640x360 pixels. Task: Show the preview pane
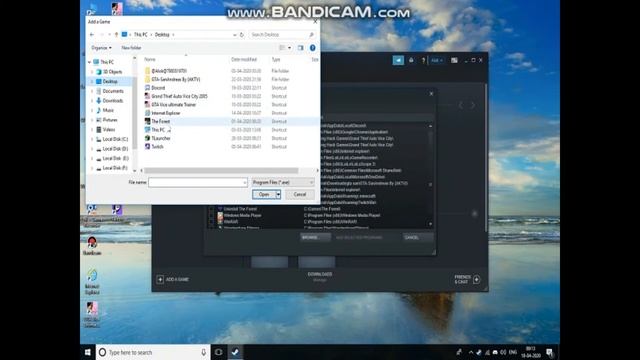(x=300, y=48)
